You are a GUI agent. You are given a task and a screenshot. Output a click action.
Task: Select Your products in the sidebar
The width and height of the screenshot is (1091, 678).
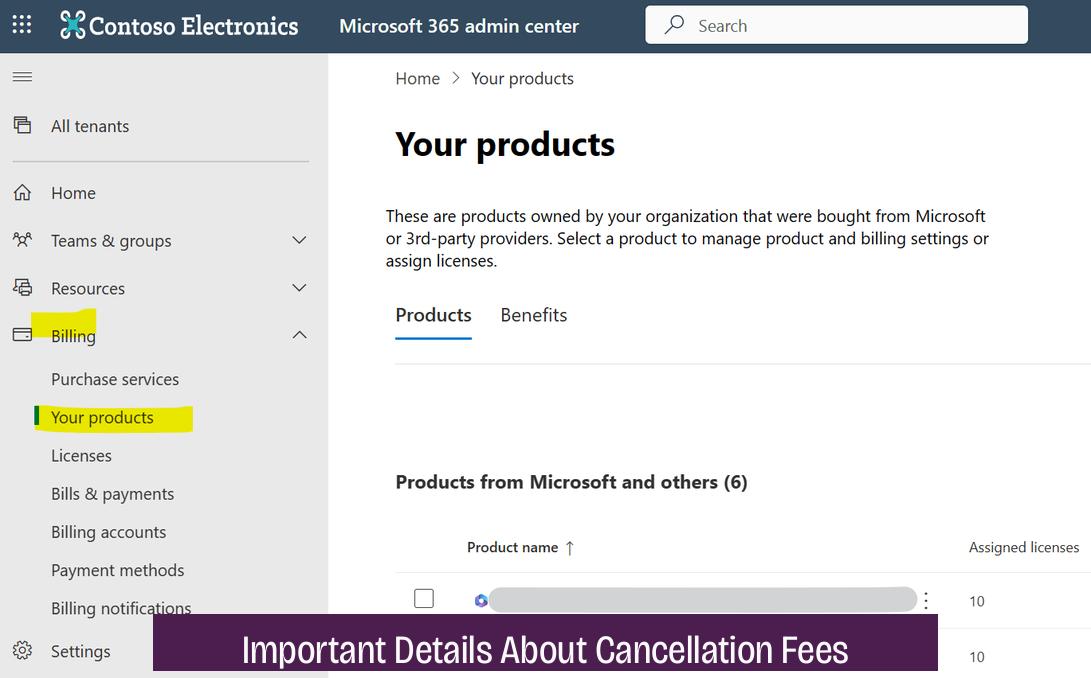102,418
